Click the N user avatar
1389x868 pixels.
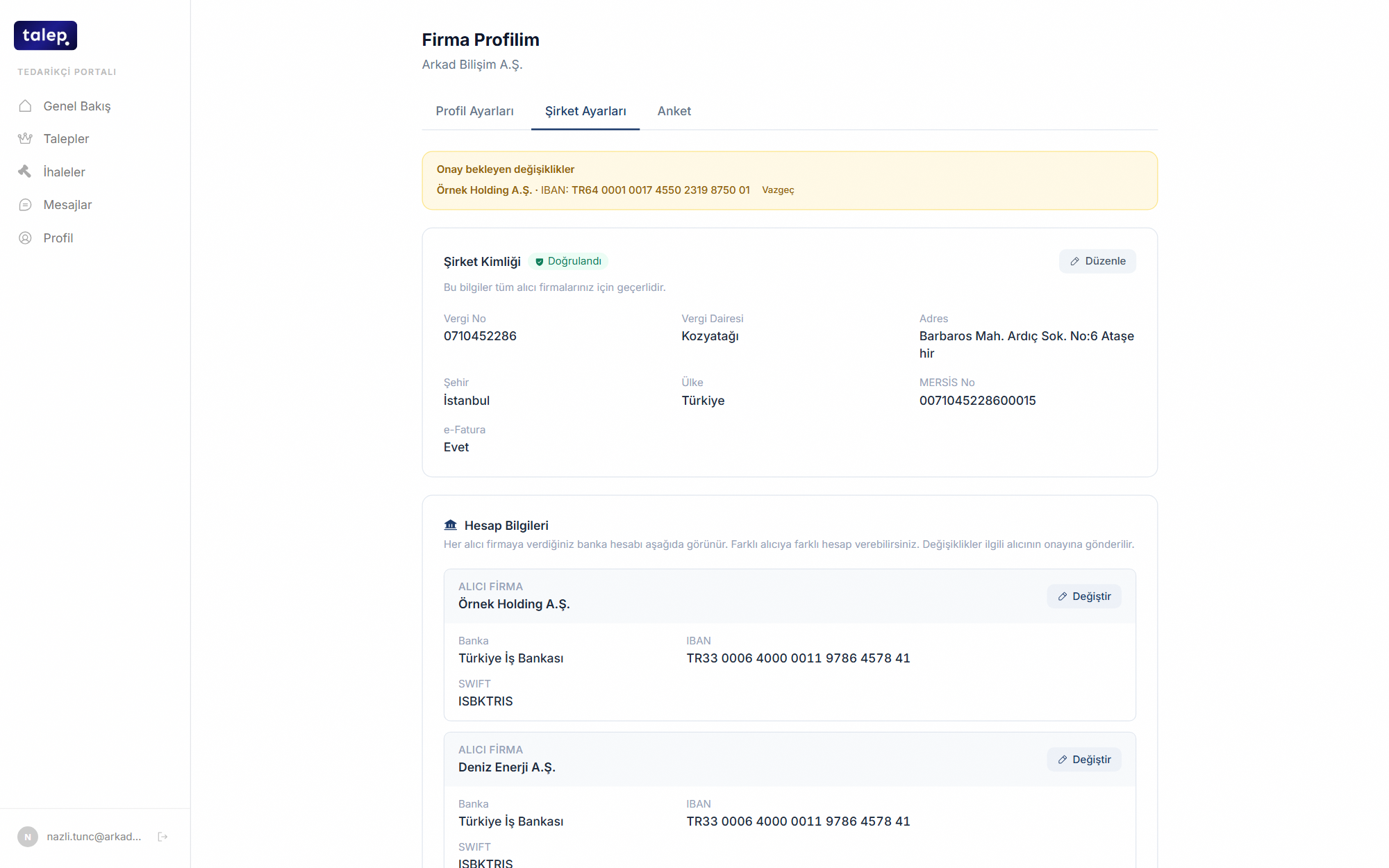(28, 837)
